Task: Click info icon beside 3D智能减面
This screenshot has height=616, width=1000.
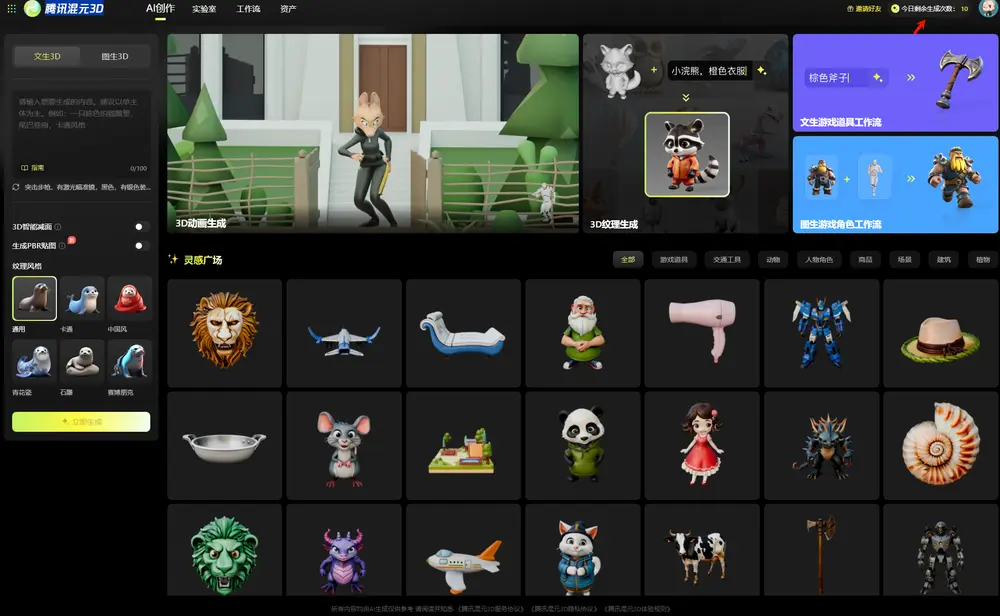Action: (58, 227)
